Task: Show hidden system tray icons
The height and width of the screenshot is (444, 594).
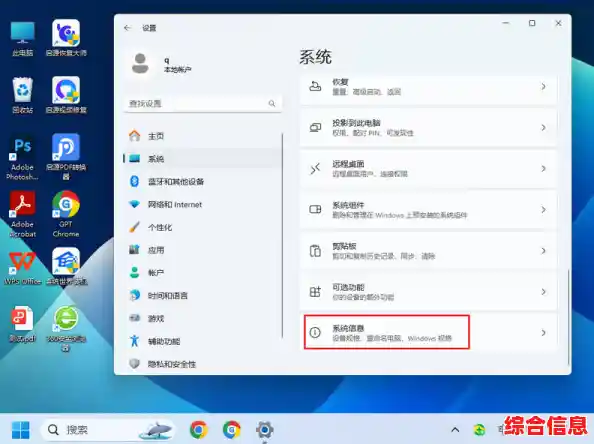Action: click(x=455, y=430)
